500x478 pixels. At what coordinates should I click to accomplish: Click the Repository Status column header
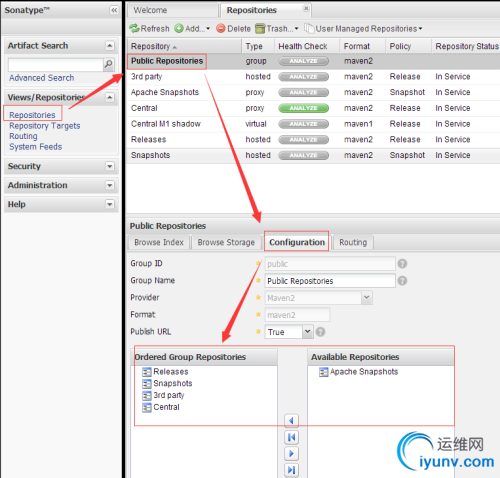[x=466, y=46]
